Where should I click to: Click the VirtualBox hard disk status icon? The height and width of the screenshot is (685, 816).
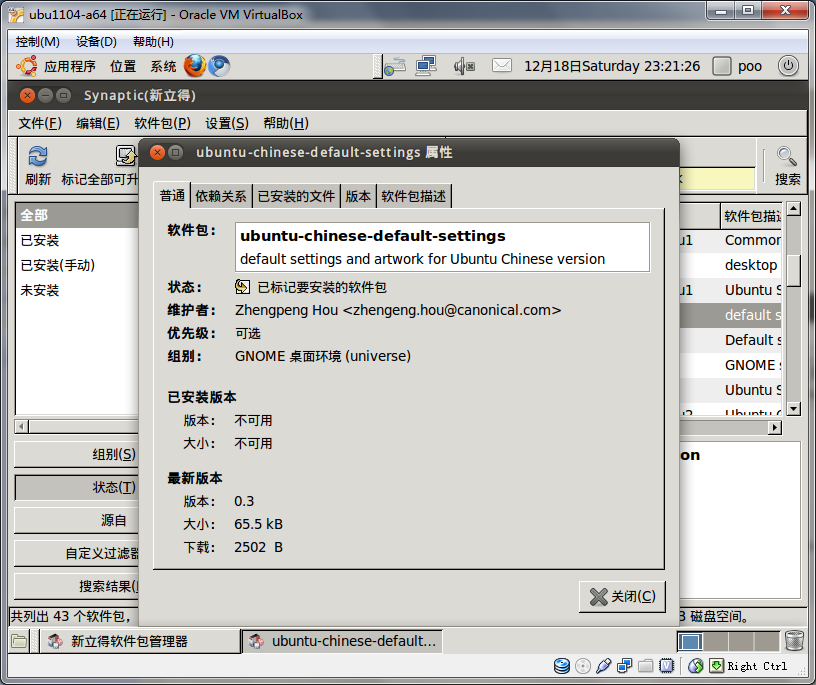pos(562,666)
